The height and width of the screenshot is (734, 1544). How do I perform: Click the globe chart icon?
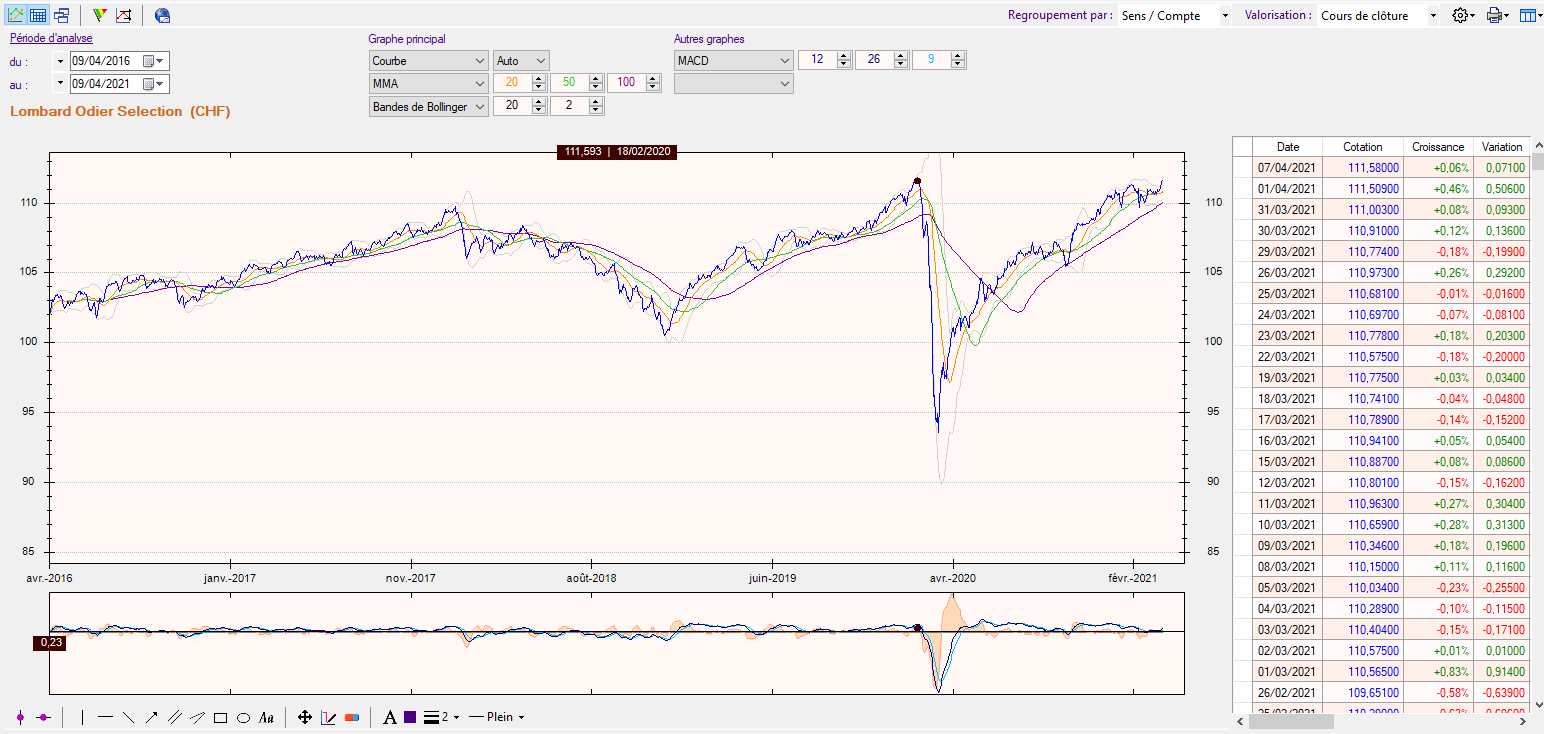(162, 15)
